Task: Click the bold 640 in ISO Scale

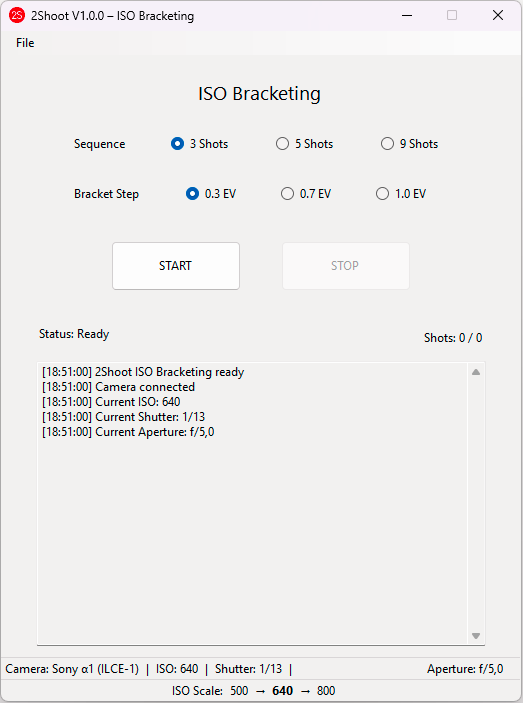Action: pos(282,690)
